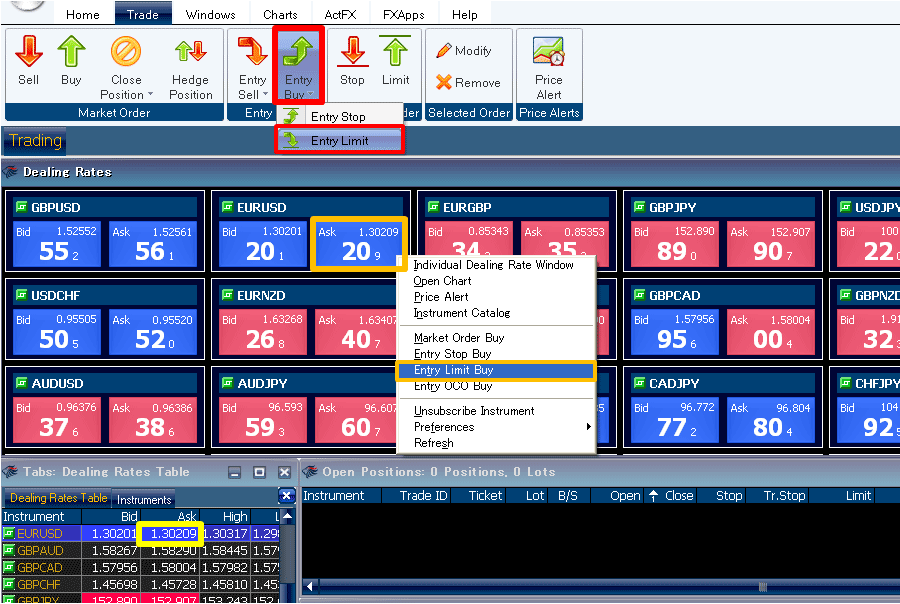Click the green icon on the AUDUSD tile
The height and width of the screenshot is (604, 900).
point(21,383)
